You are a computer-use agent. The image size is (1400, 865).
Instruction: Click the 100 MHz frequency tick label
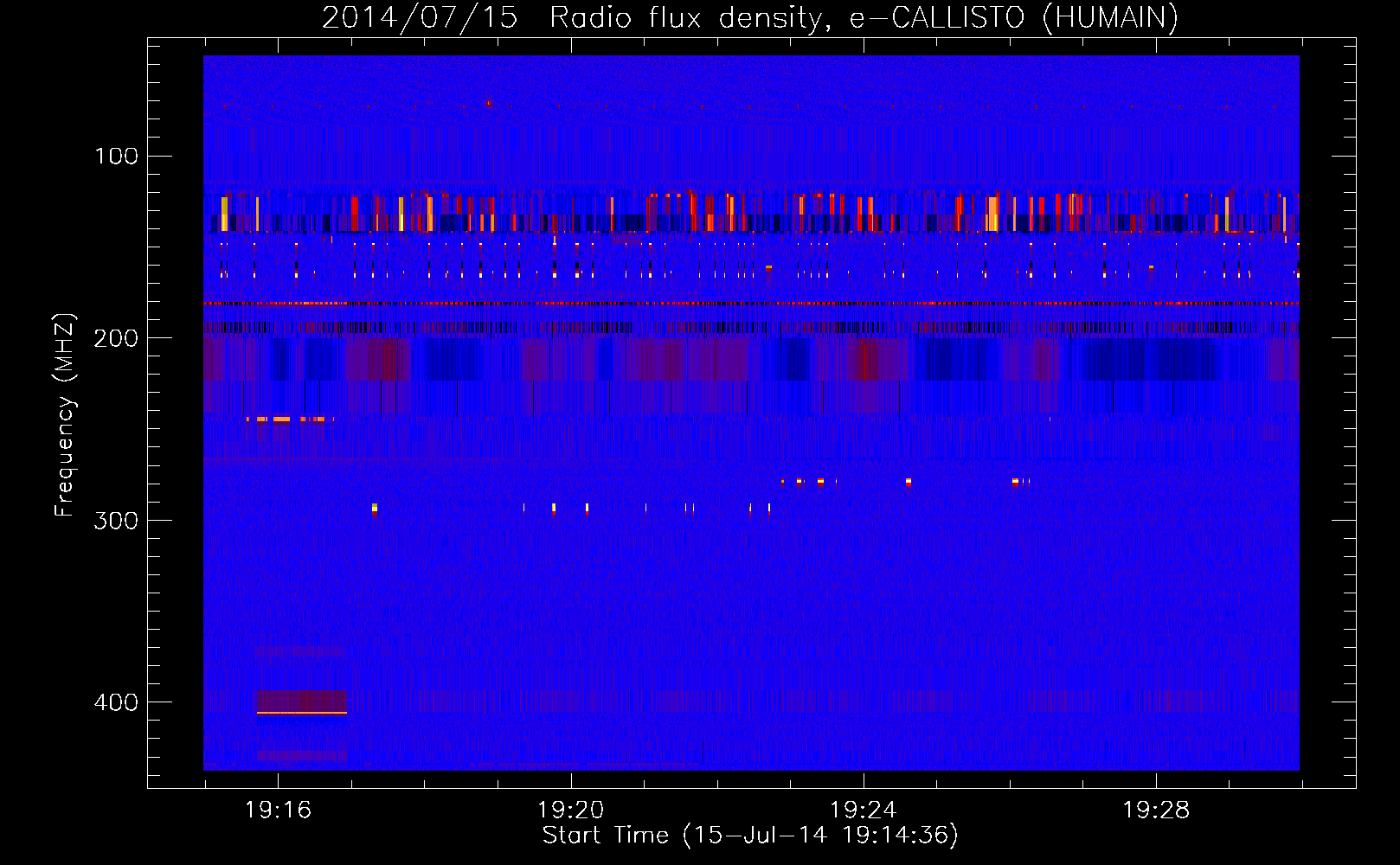coord(116,157)
